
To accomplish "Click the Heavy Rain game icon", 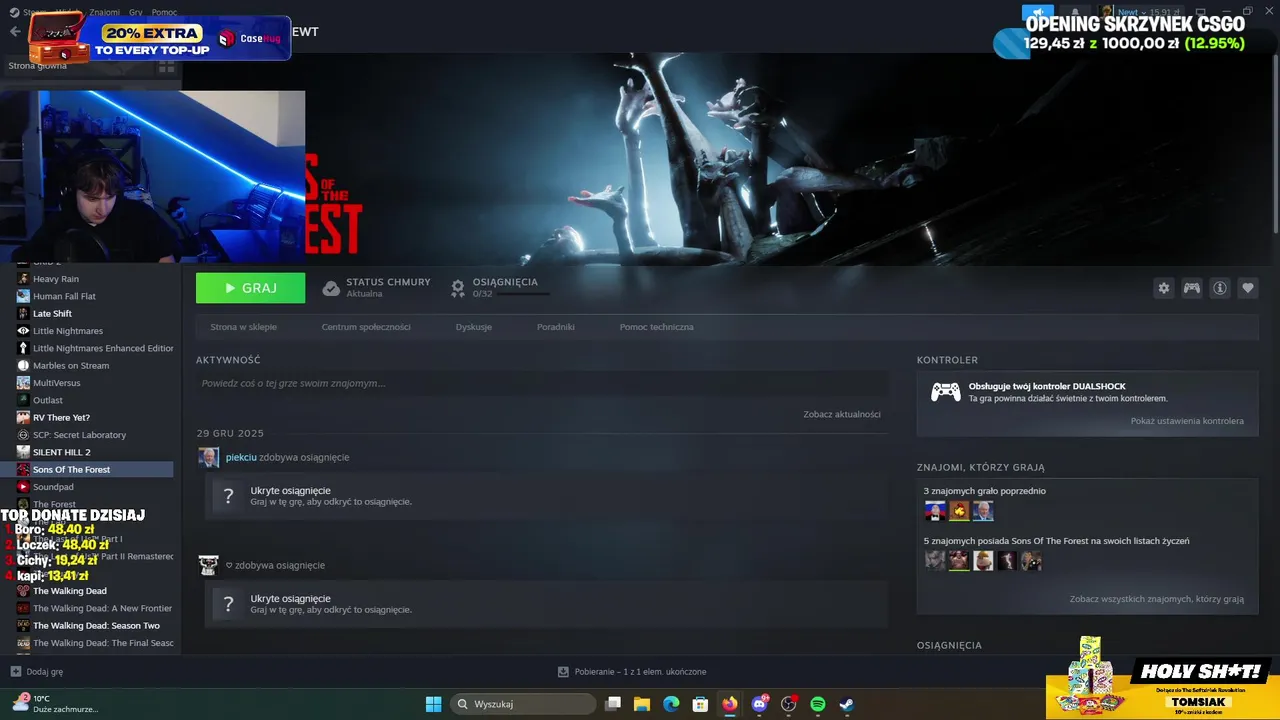I will (23, 279).
